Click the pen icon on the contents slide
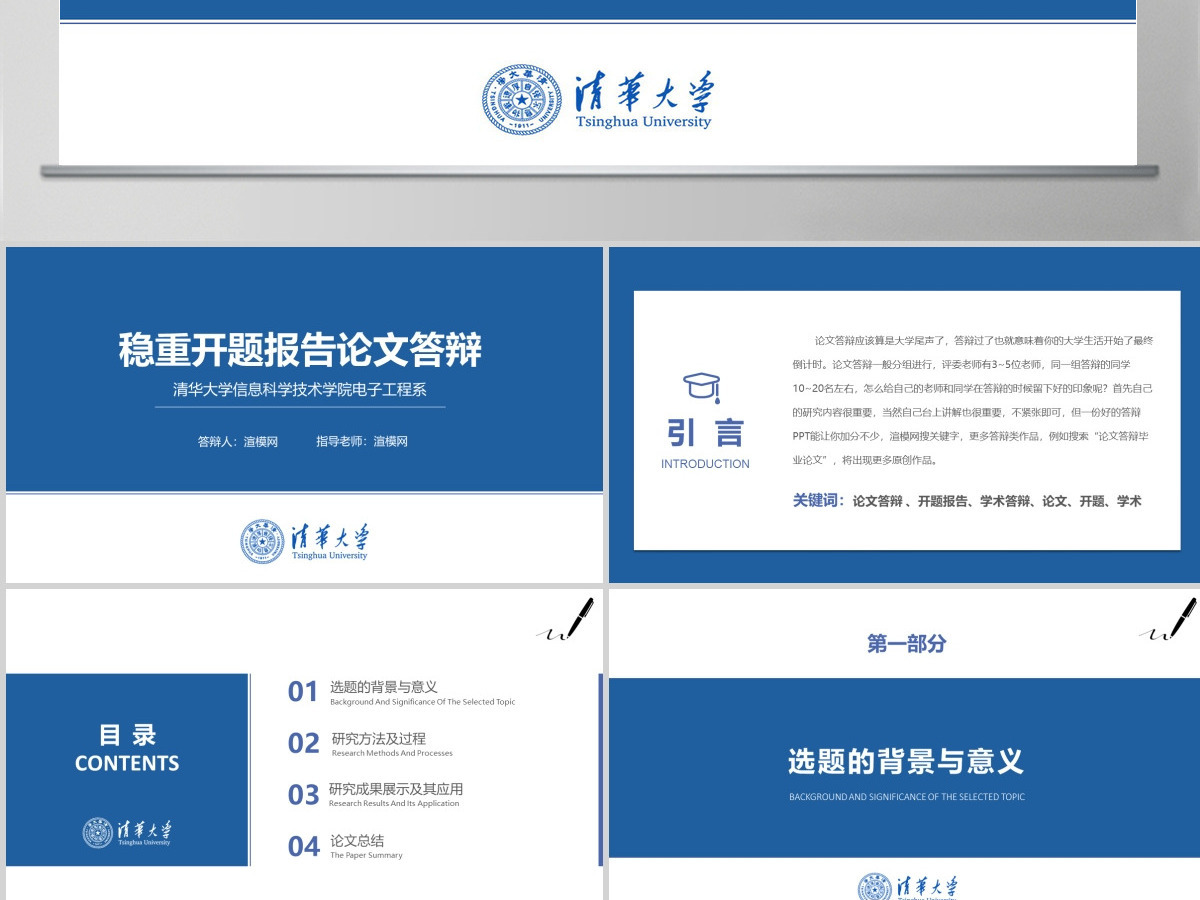1200x900 pixels. click(567, 619)
